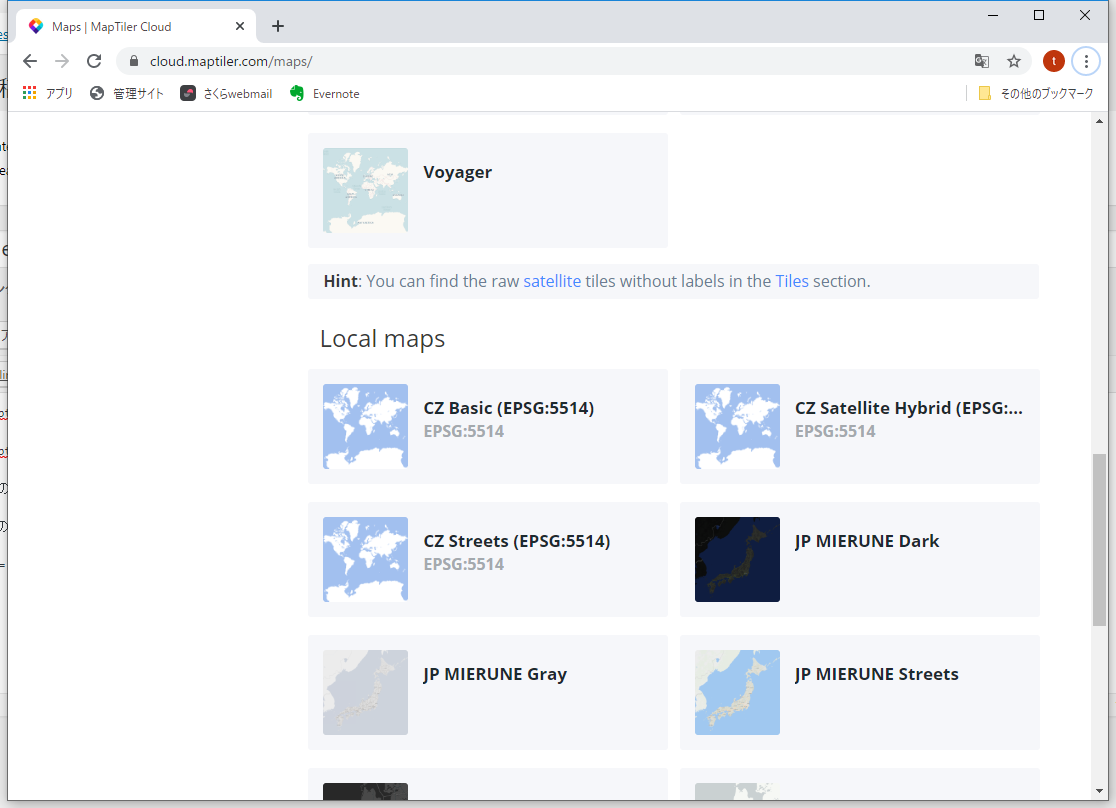This screenshot has width=1116, height=808.
Task: Open the Chrome three-dot menu
Action: pos(1086,61)
